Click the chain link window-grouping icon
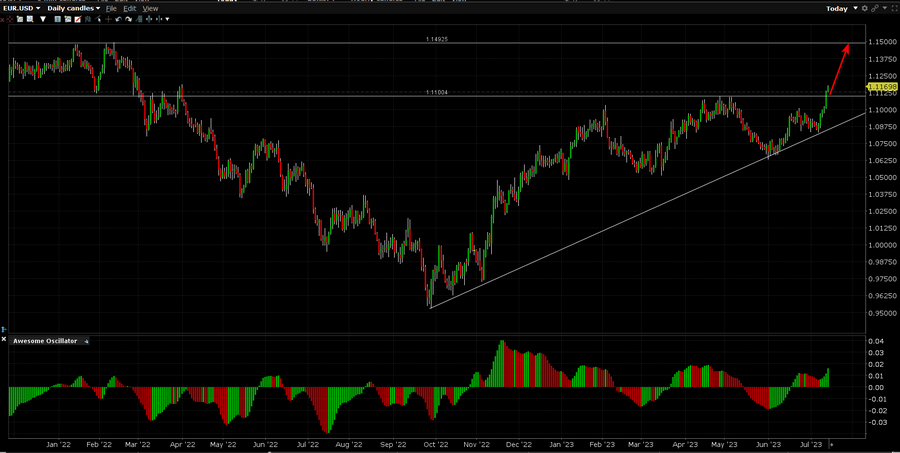This screenshot has width=900, height=453. 875,8
